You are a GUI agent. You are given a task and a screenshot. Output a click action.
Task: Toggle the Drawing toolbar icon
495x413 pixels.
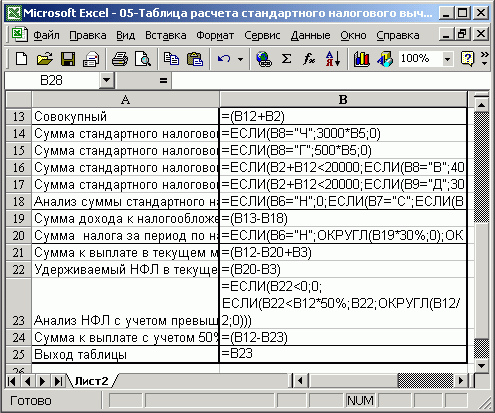385,59
